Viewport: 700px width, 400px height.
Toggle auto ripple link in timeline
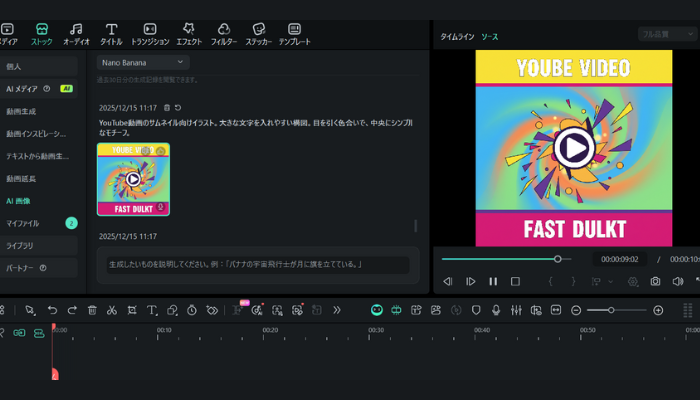pyautogui.click(x=19, y=333)
